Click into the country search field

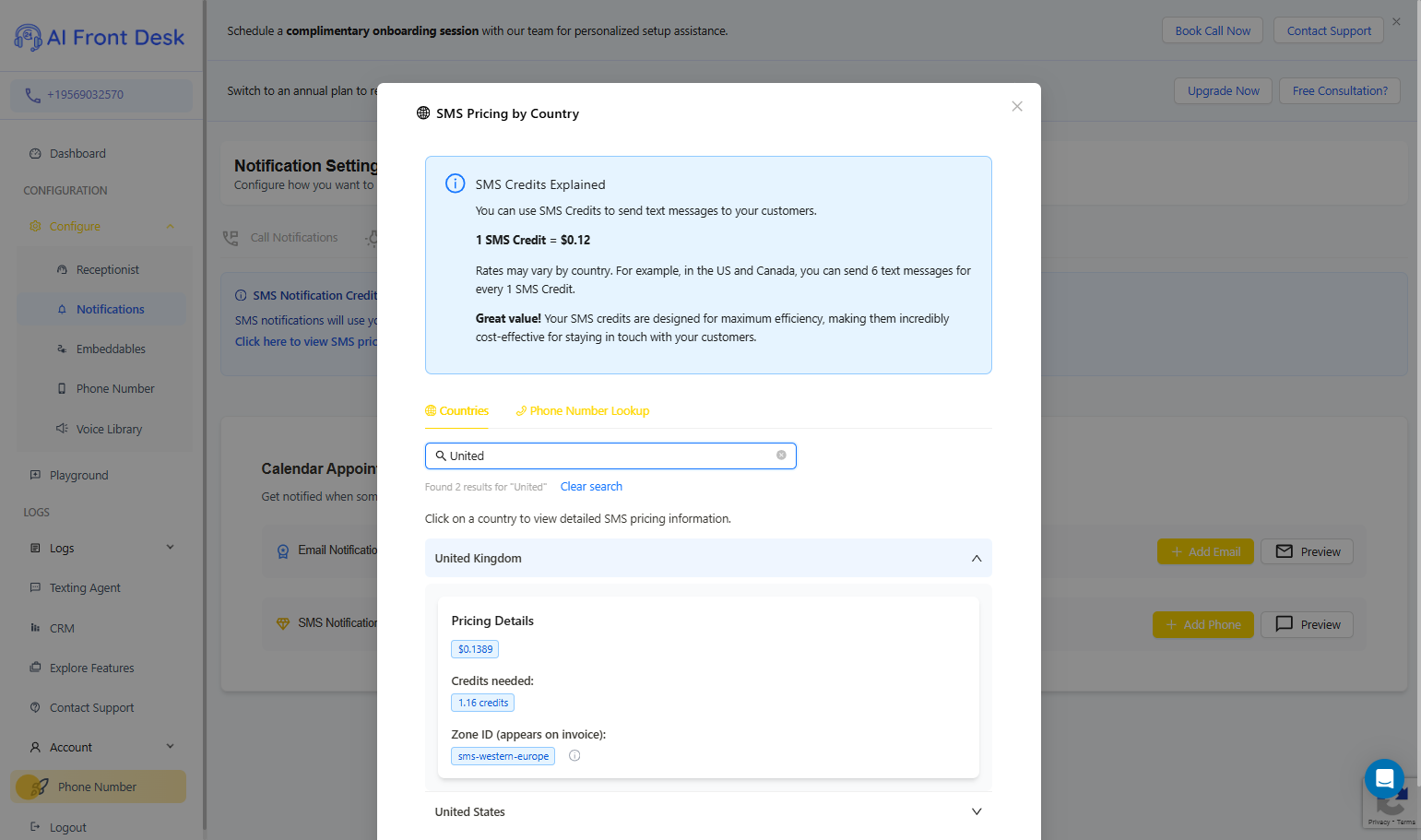click(x=610, y=455)
